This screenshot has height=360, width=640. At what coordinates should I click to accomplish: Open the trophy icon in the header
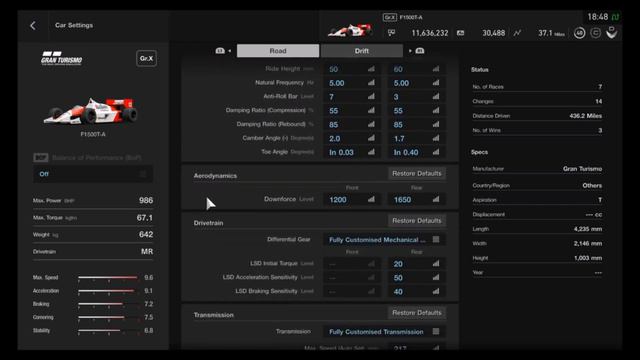611,33
